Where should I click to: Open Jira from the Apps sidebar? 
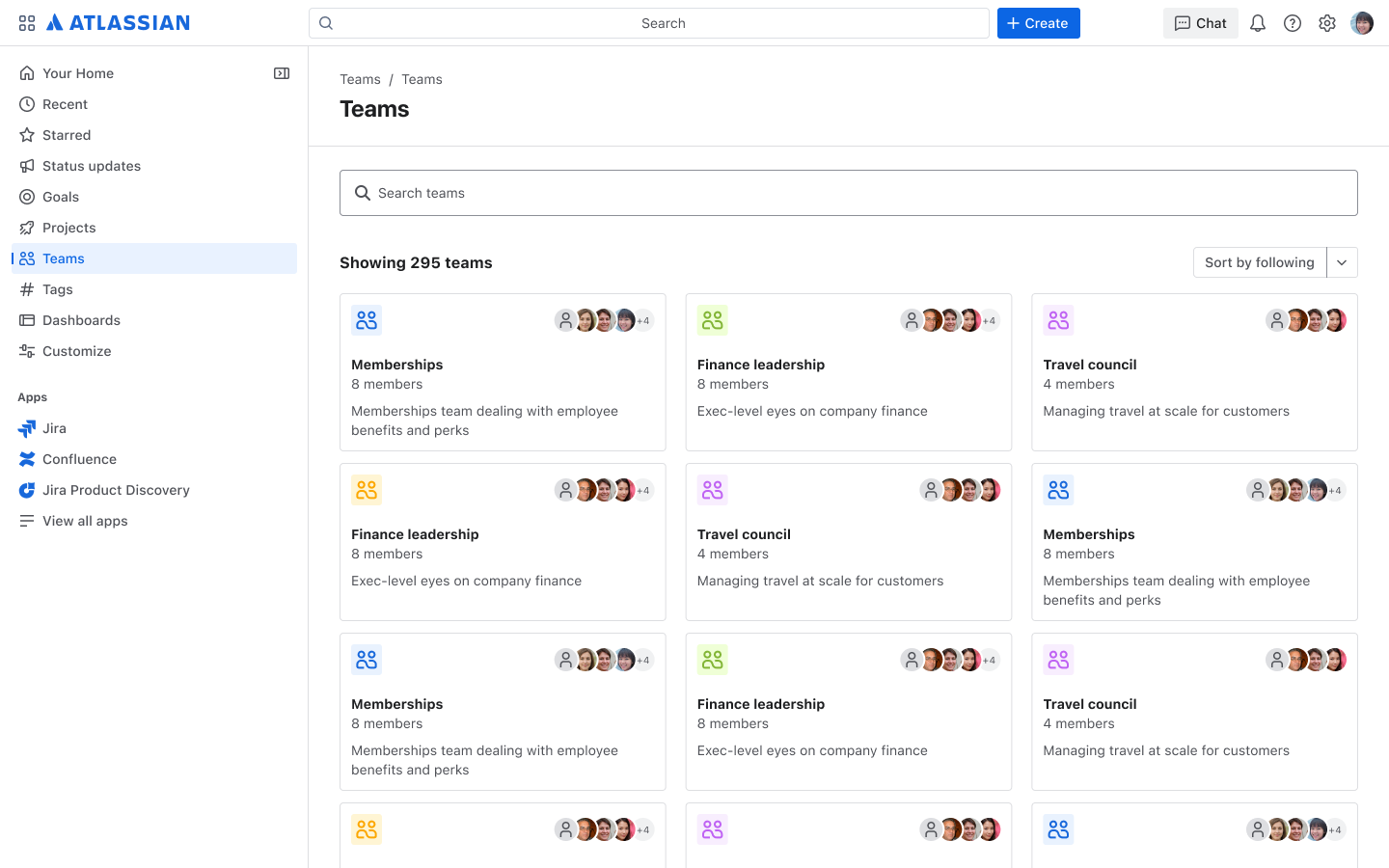53,428
